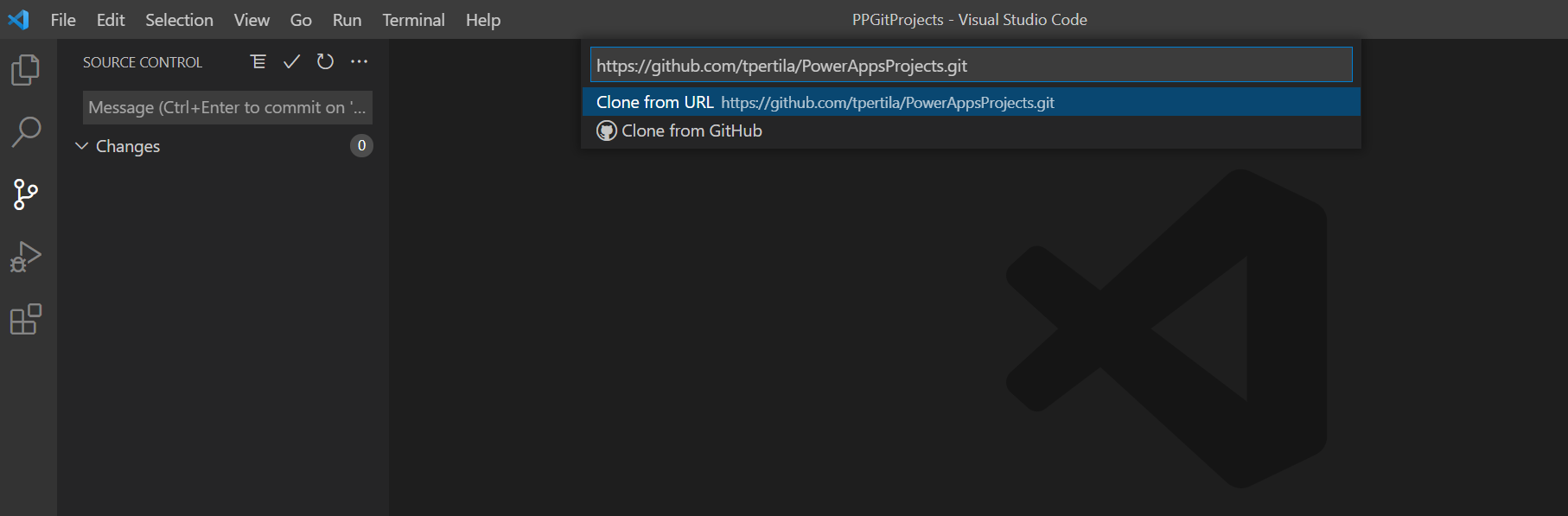Screen dimensions: 1568x516
Task: Click the commit checkmark icon
Action: [x=291, y=61]
